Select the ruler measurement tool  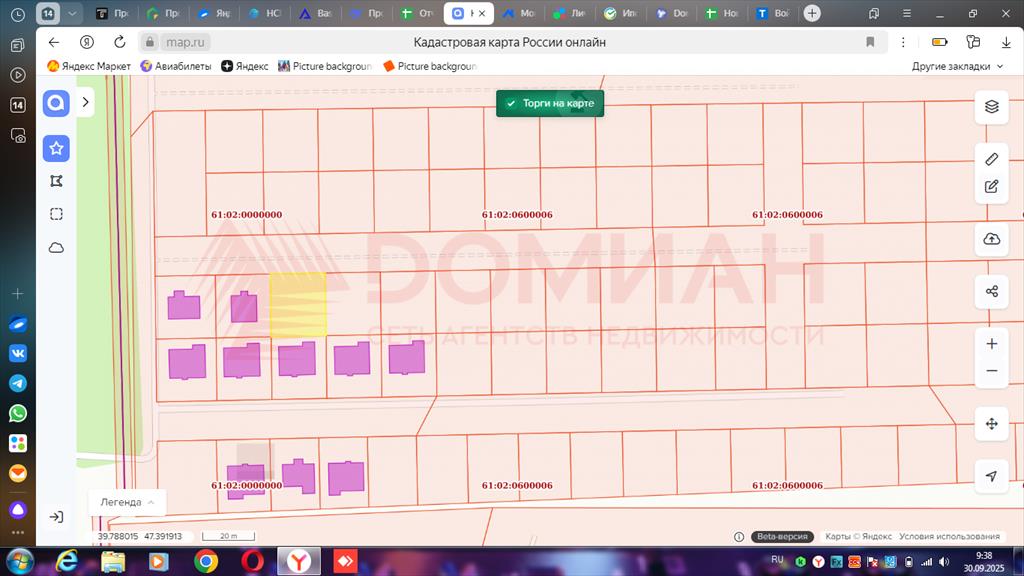(991, 159)
